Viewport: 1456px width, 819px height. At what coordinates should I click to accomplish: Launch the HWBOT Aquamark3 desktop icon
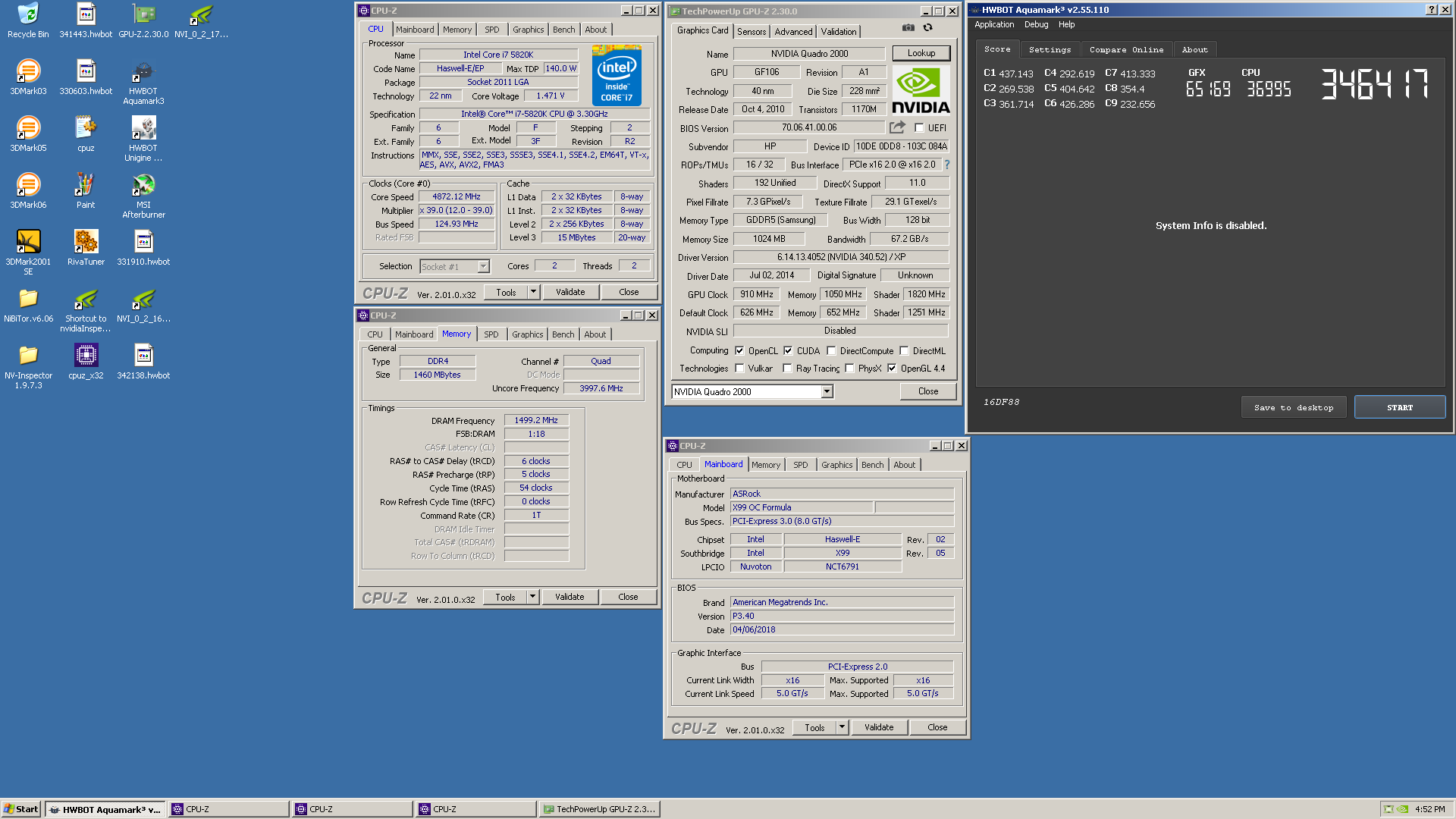click(x=143, y=82)
